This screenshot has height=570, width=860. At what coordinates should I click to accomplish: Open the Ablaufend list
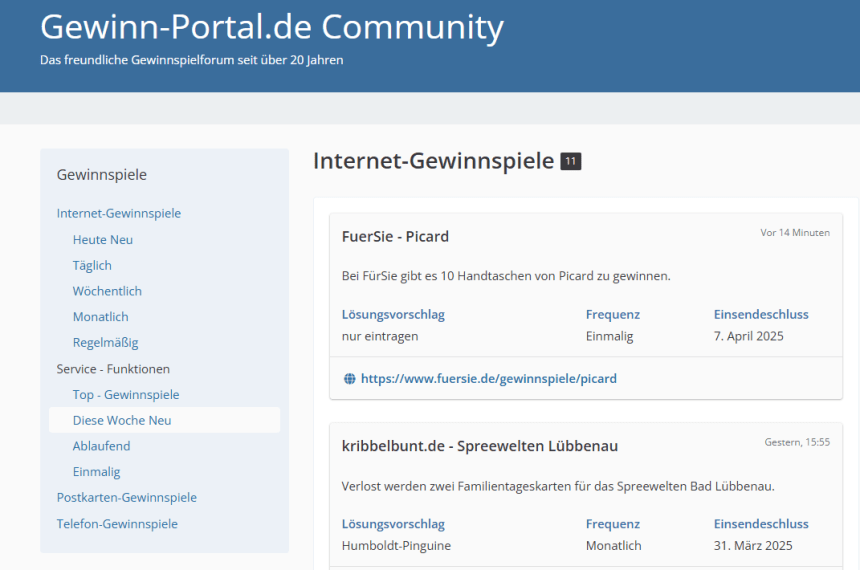click(101, 446)
